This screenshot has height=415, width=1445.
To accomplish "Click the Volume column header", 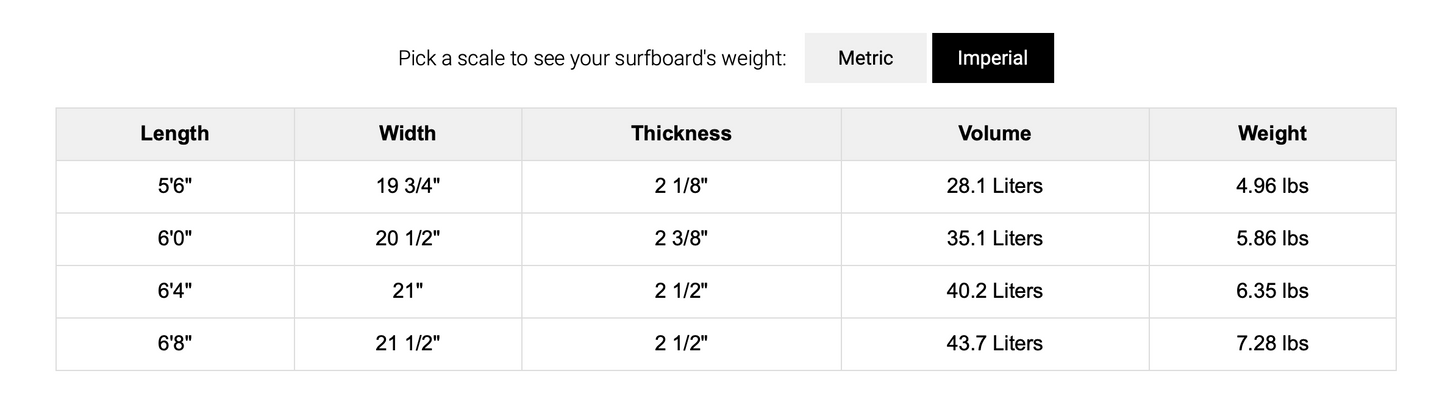I will tap(994, 134).
